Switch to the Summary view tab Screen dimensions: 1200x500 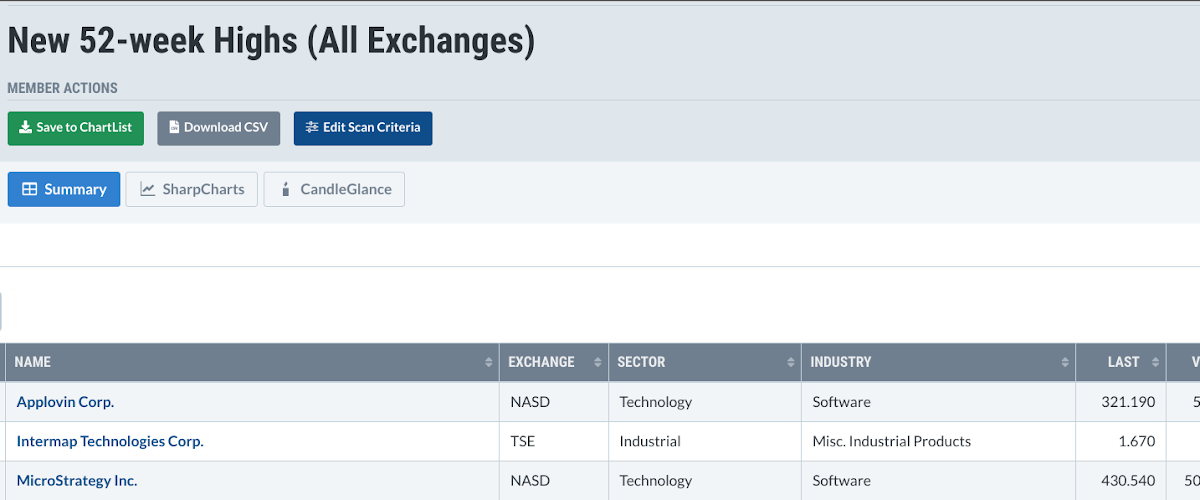click(x=64, y=189)
